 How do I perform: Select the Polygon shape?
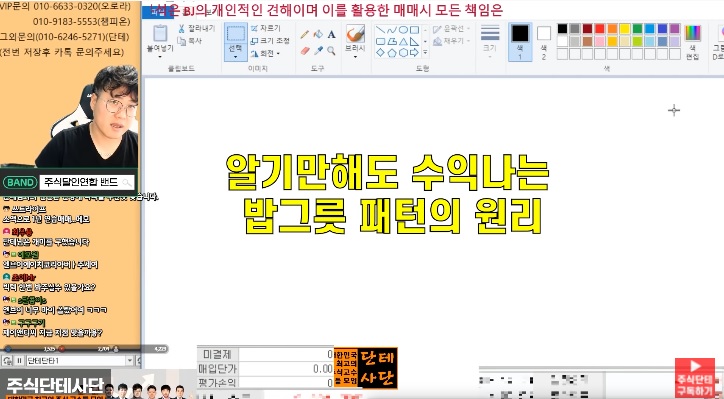(x=392, y=42)
